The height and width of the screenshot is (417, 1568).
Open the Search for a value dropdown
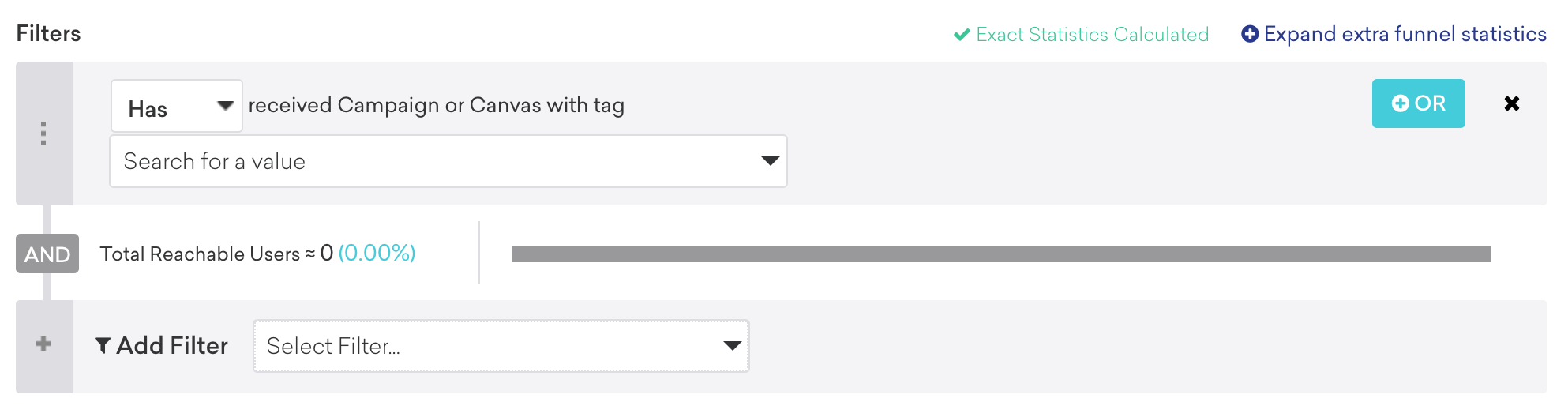(x=448, y=161)
